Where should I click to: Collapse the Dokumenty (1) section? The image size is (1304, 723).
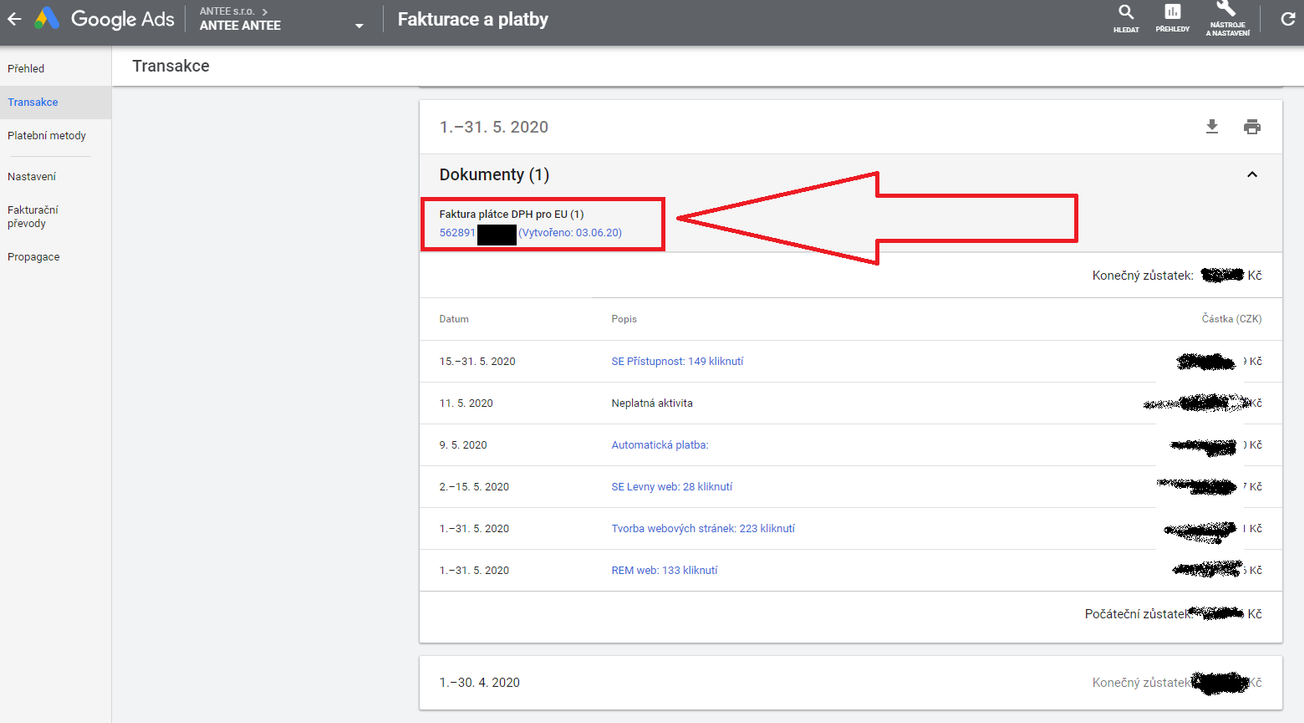pos(1252,175)
